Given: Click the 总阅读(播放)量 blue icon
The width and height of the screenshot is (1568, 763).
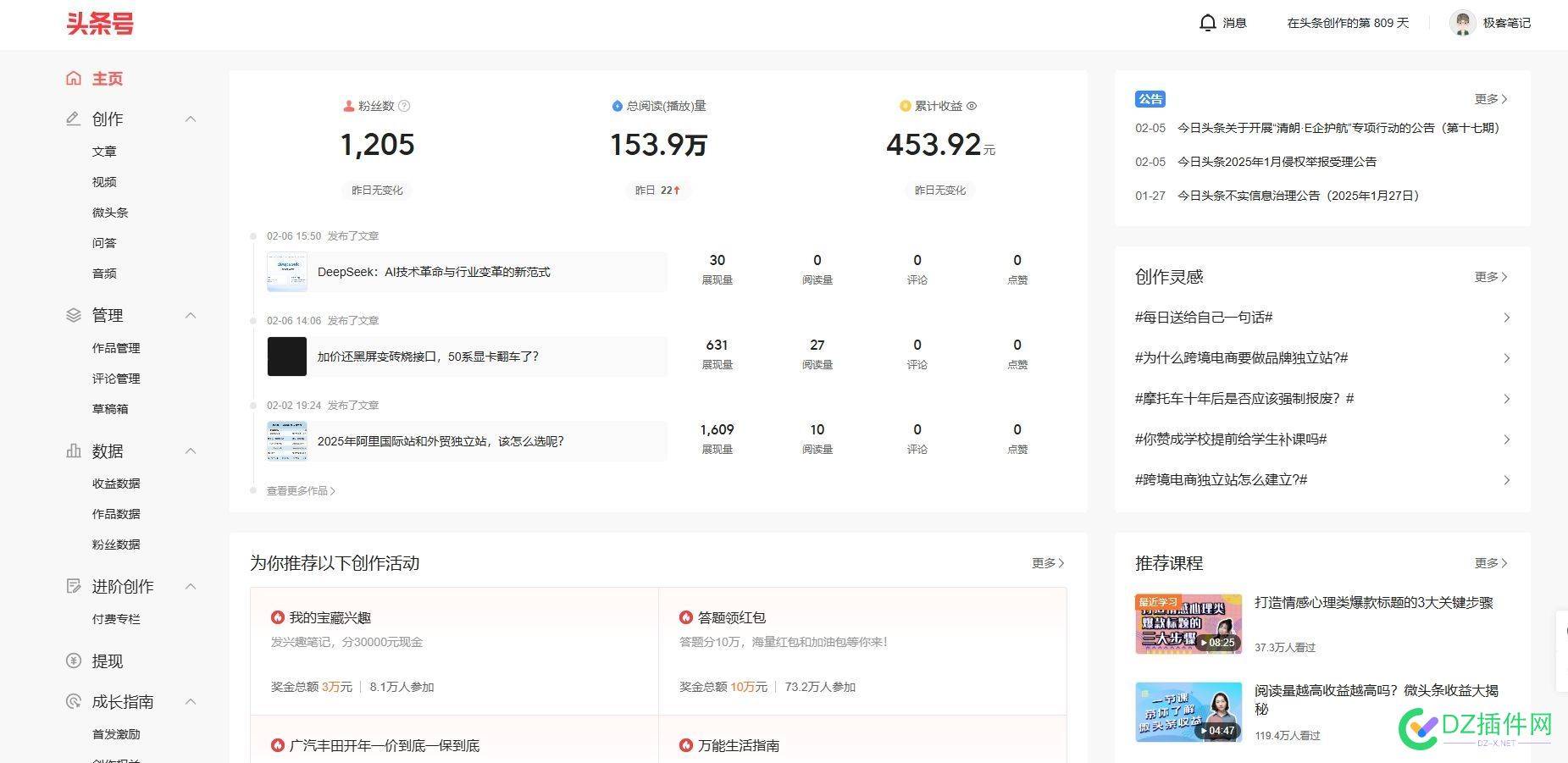Looking at the screenshot, I should (618, 106).
